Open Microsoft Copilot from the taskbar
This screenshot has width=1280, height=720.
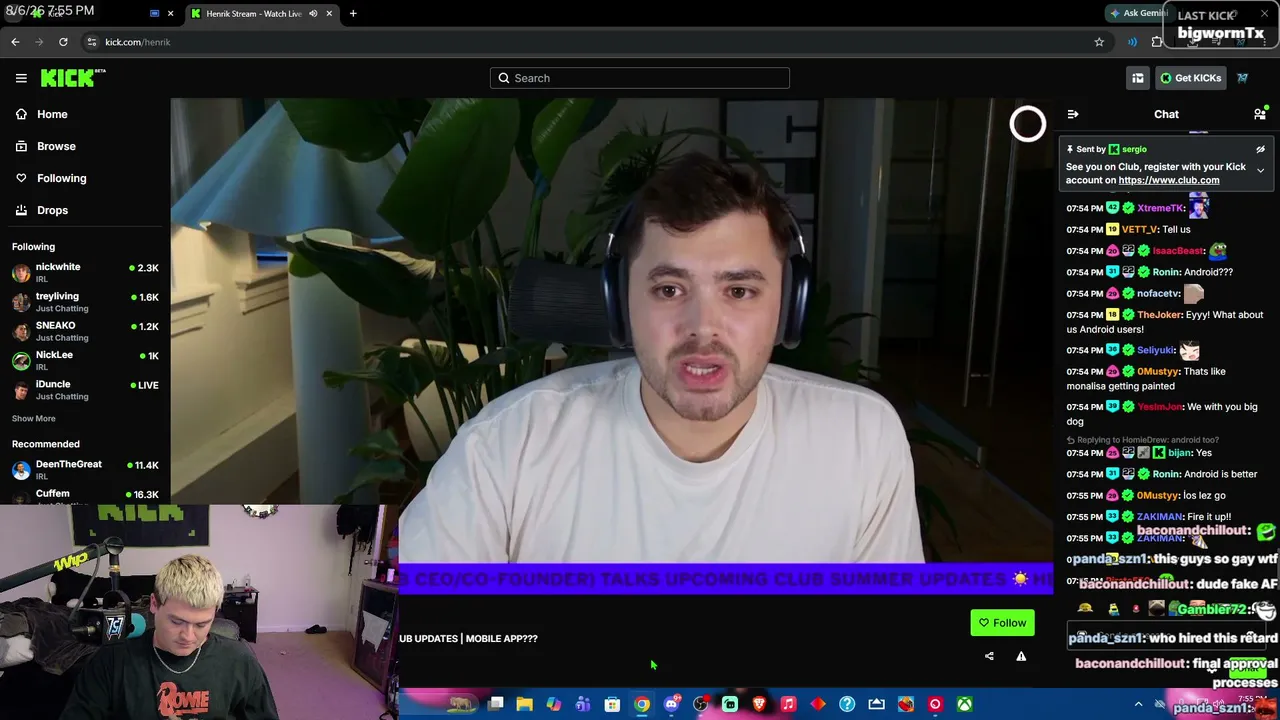(553, 704)
